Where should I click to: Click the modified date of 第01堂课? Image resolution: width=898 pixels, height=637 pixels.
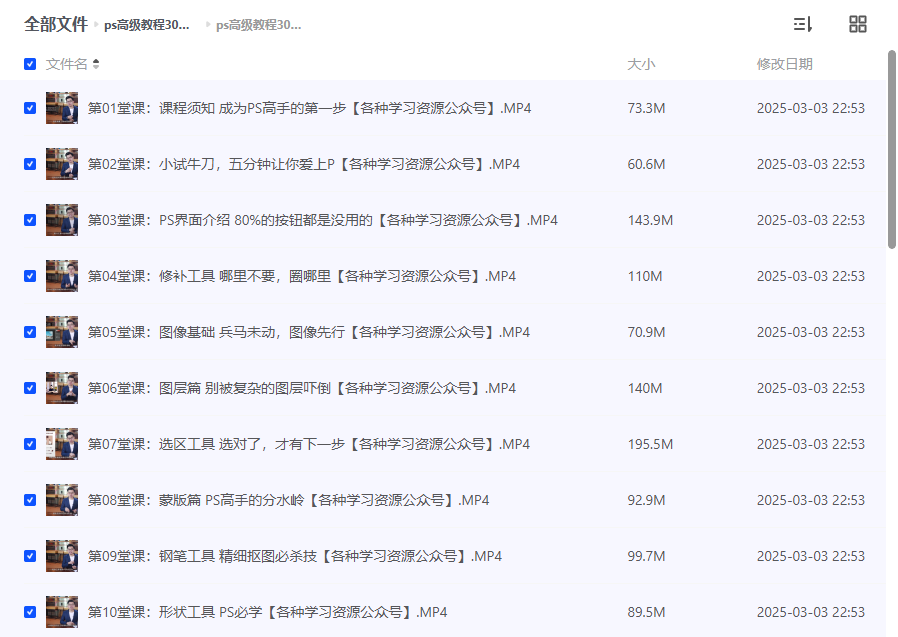tap(811, 108)
